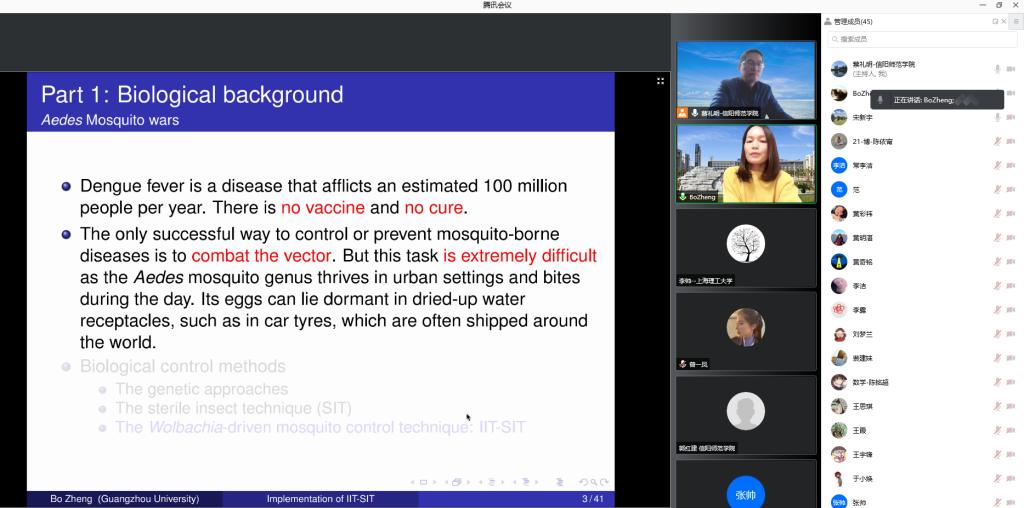This screenshot has width=1024, height=508.
Task: Click the Beamer search icon in slide navigation
Action: 593,482
